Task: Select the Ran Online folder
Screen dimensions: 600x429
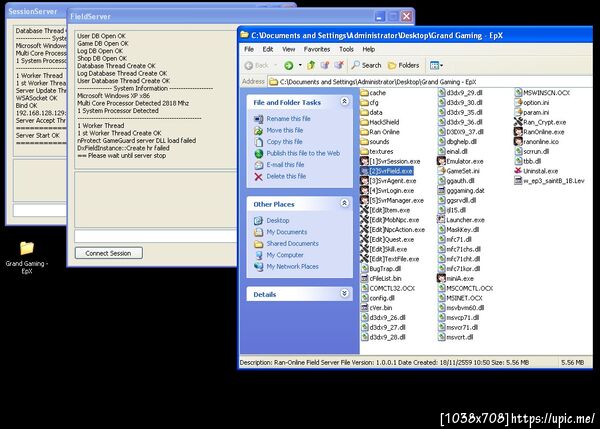Action: click(380, 132)
